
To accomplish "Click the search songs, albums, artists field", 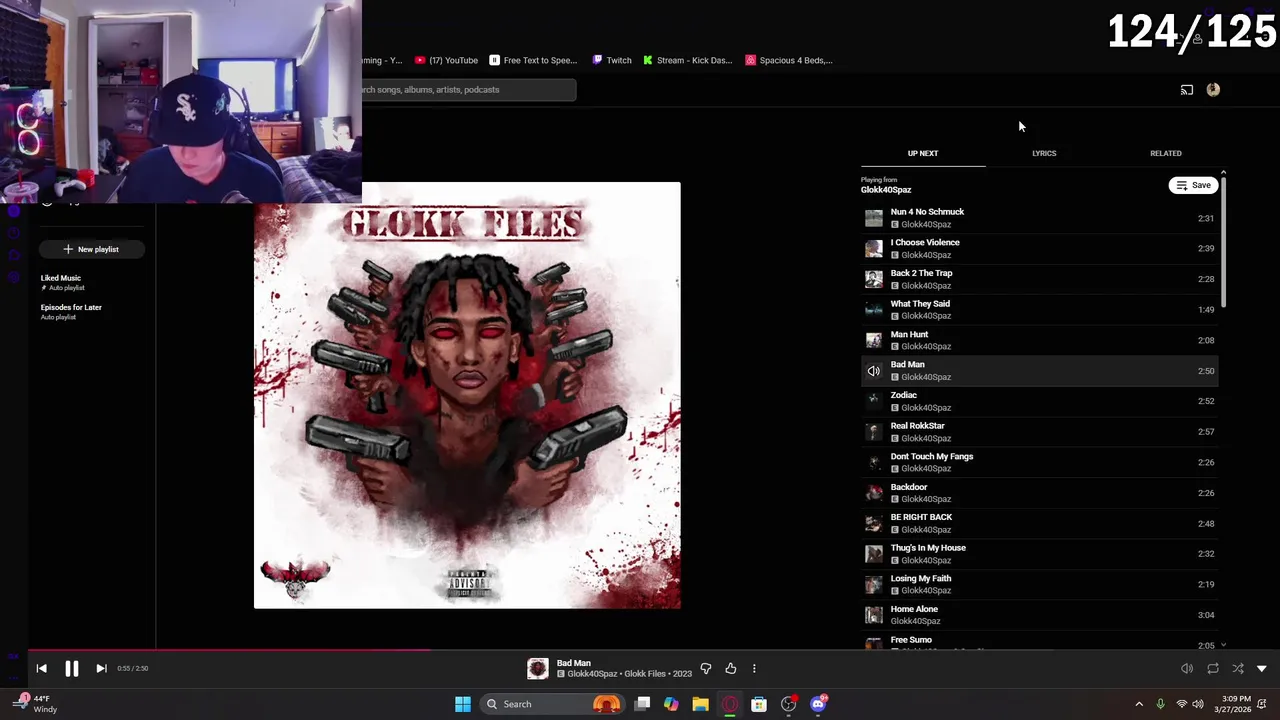I will click(468, 90).
